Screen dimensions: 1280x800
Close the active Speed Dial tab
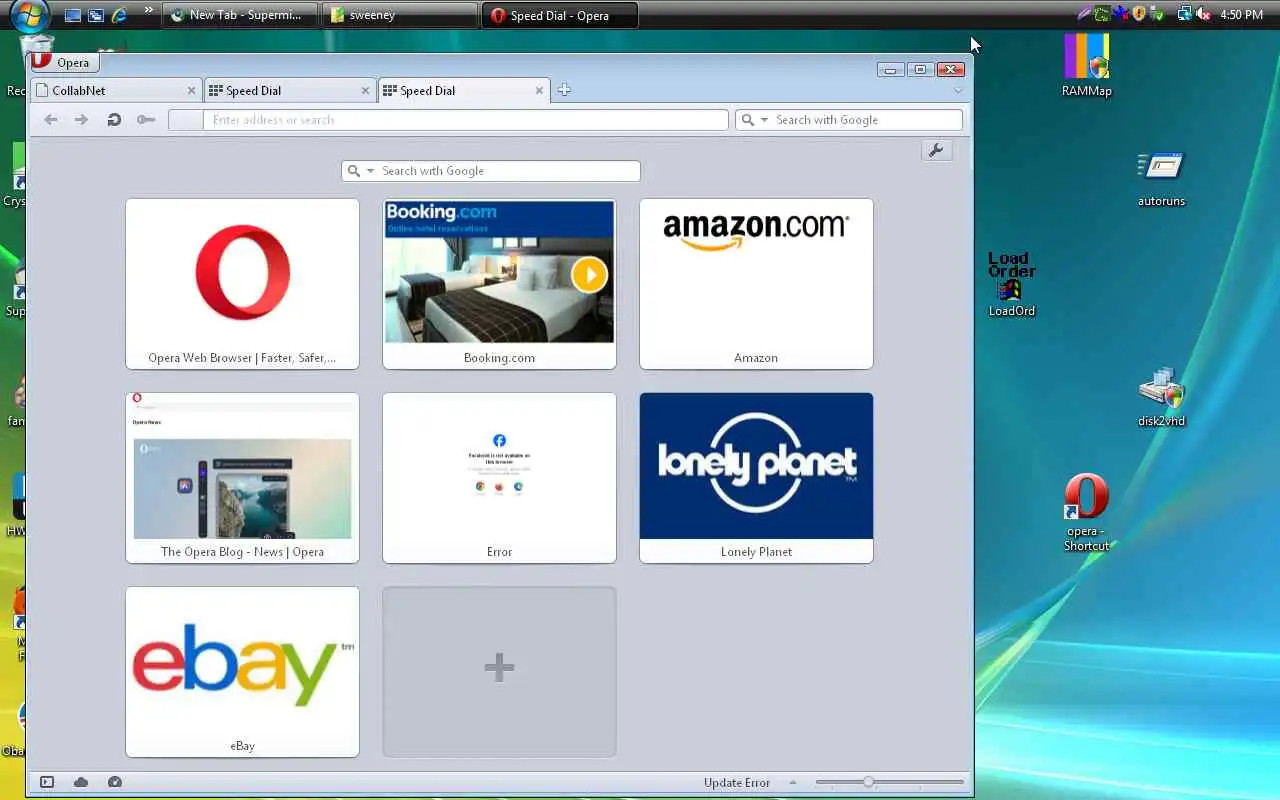pos(539,90)
